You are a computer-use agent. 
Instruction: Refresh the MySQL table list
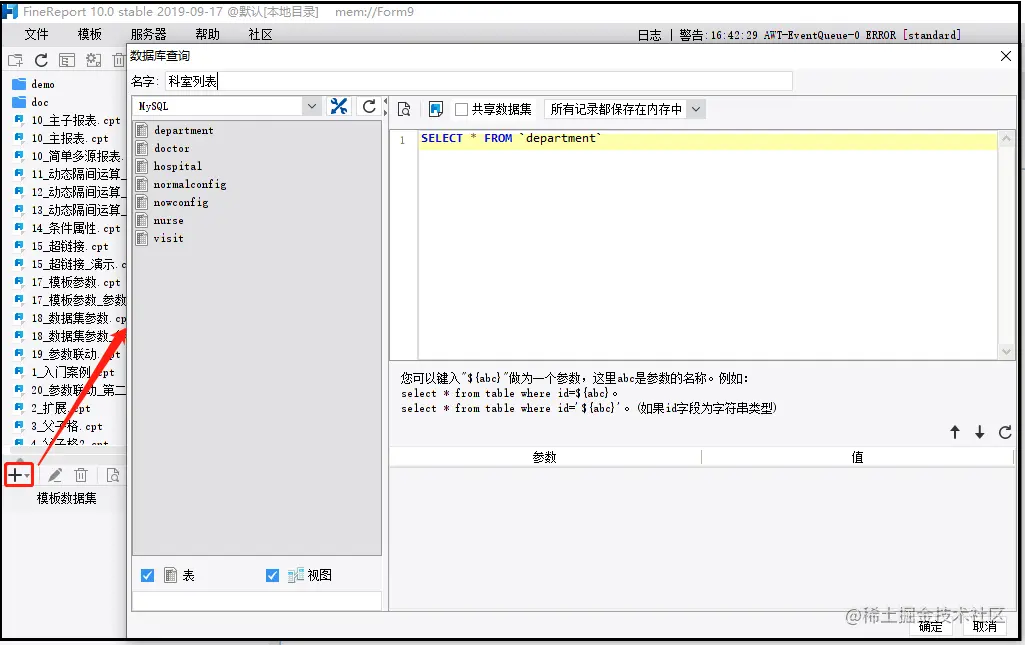coord(369,107)
